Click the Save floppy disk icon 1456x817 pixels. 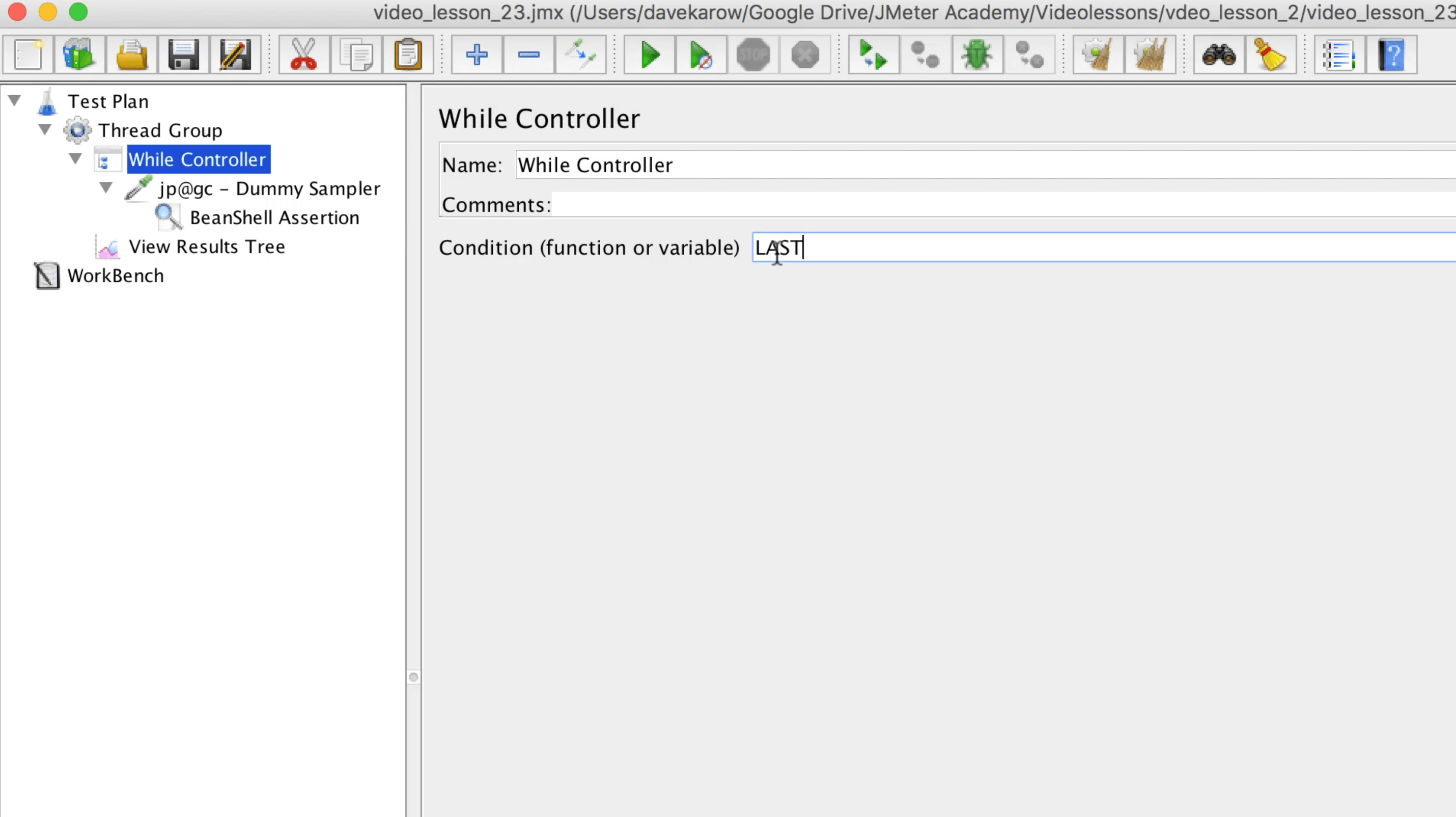[183, 55]
